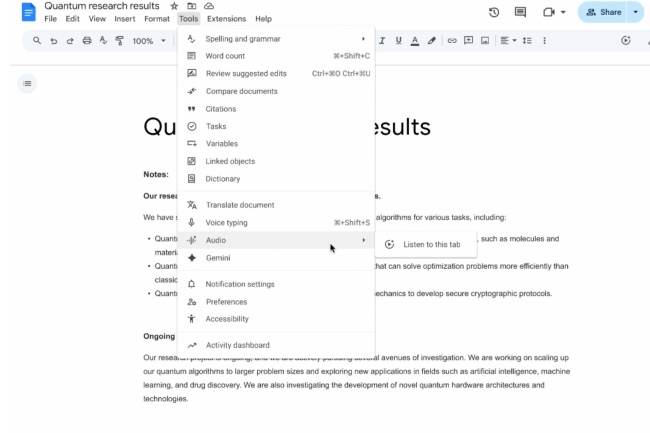
Task: Toggle underline formatting
Action: (x=398, y=41)
